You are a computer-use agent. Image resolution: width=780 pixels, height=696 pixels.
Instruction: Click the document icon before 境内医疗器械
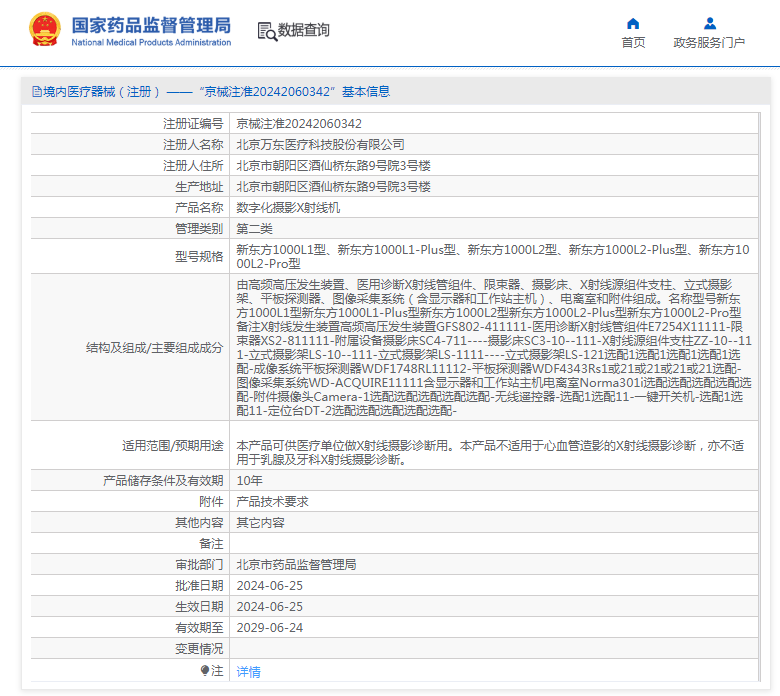coord(36,92)
